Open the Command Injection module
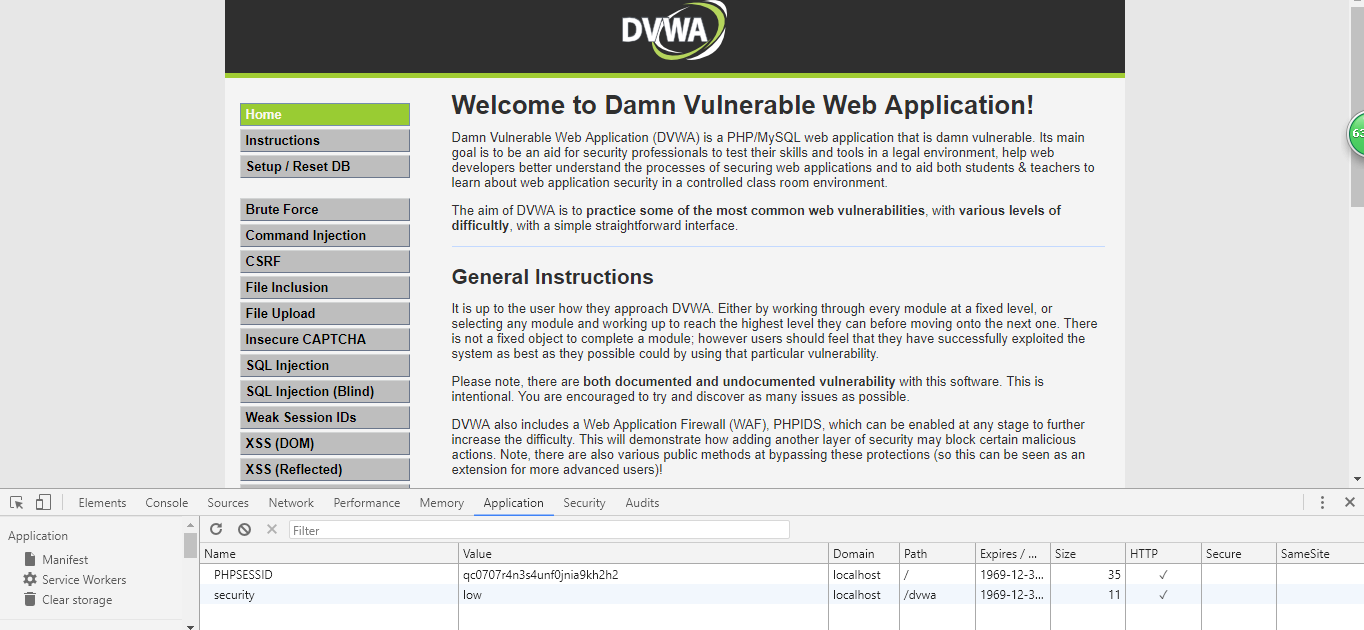The image size is (1364, 630). point(325,236)
